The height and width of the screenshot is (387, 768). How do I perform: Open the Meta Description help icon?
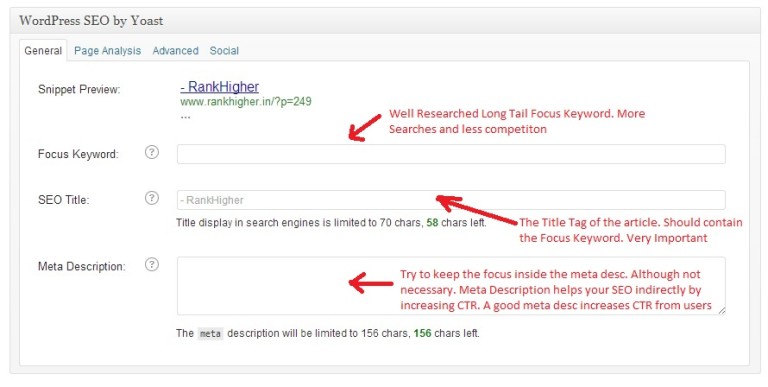(x=152, y=265)
